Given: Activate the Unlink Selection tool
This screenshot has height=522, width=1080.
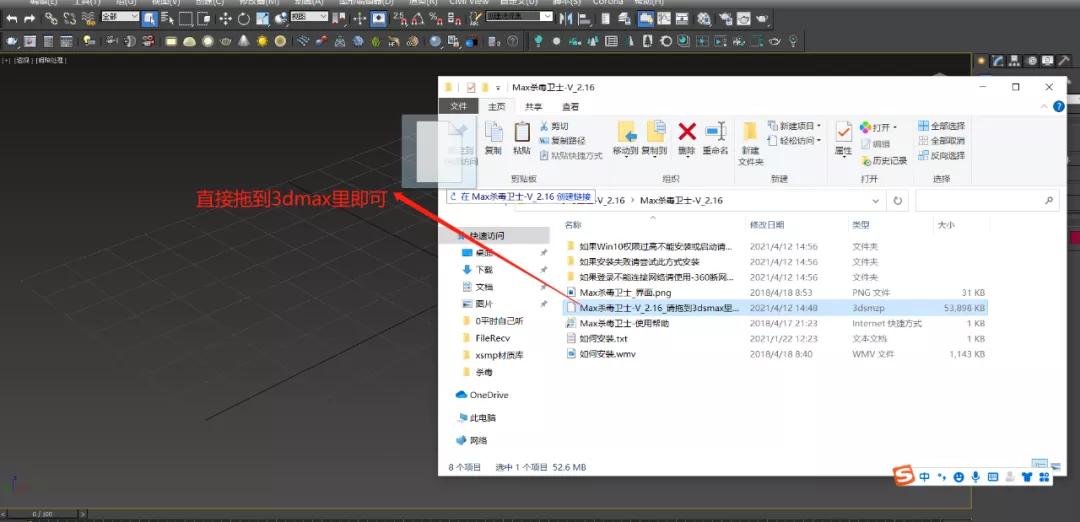Looking at the screenshot, I should tap(70, 19).
